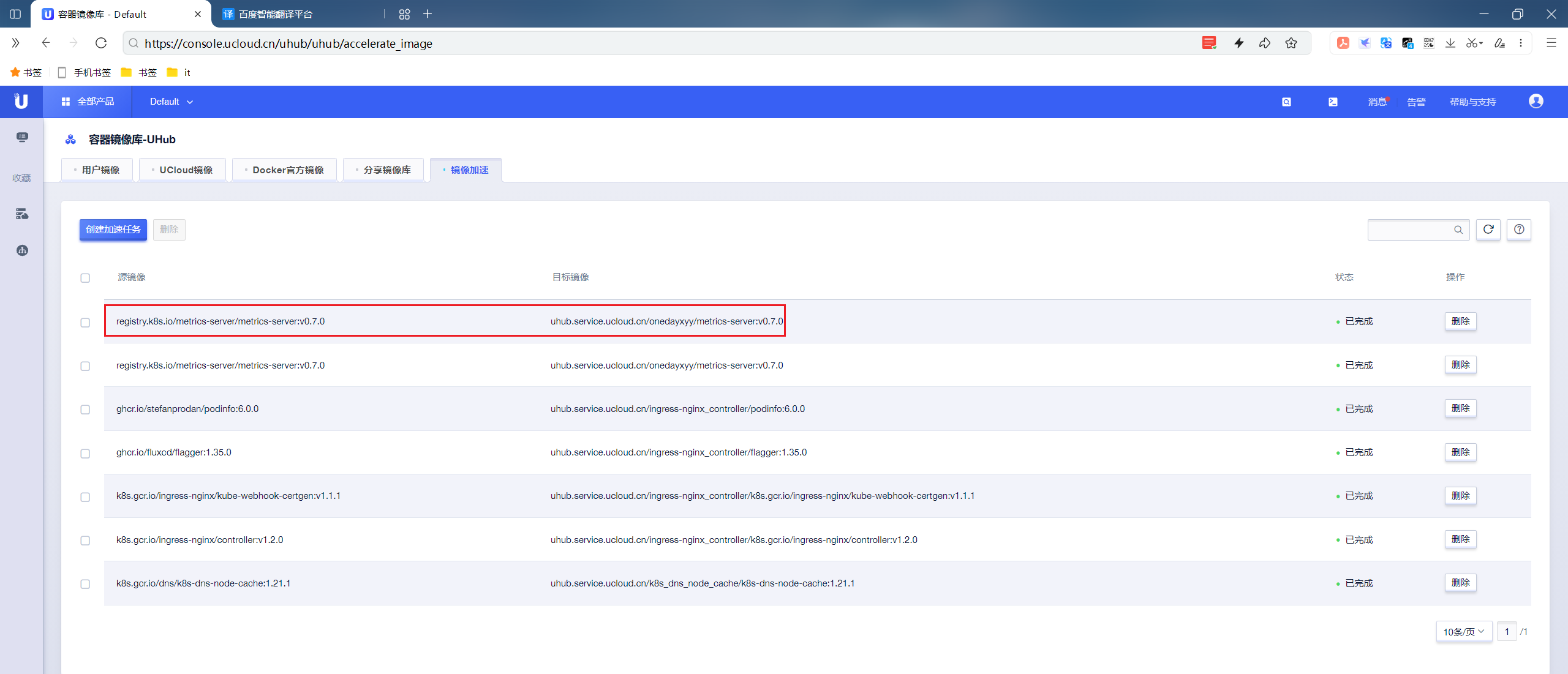Open a new browser tab
Screen dimensions: 1568x674
point(428,14)
